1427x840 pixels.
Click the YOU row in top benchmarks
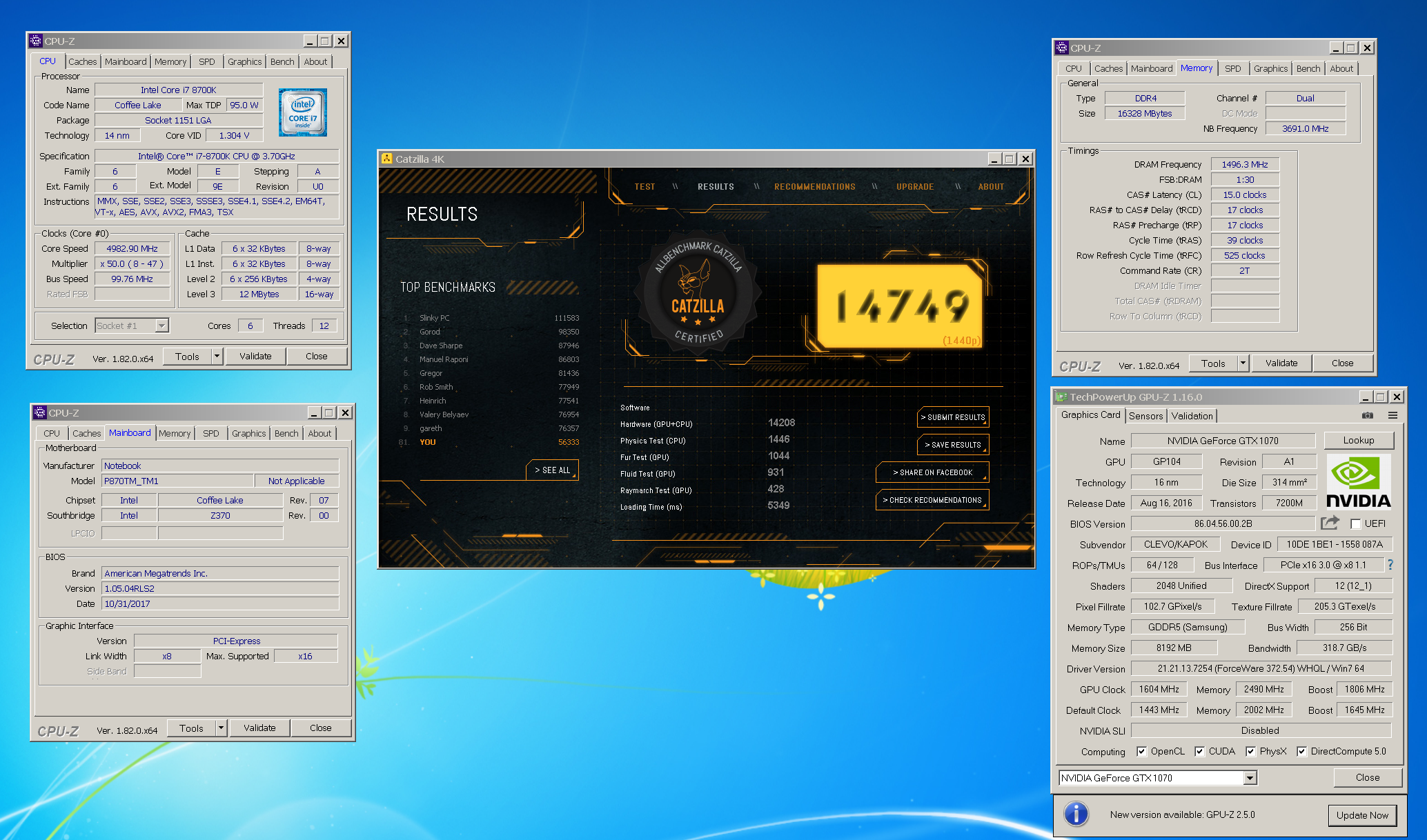click(x=490, y=442)
